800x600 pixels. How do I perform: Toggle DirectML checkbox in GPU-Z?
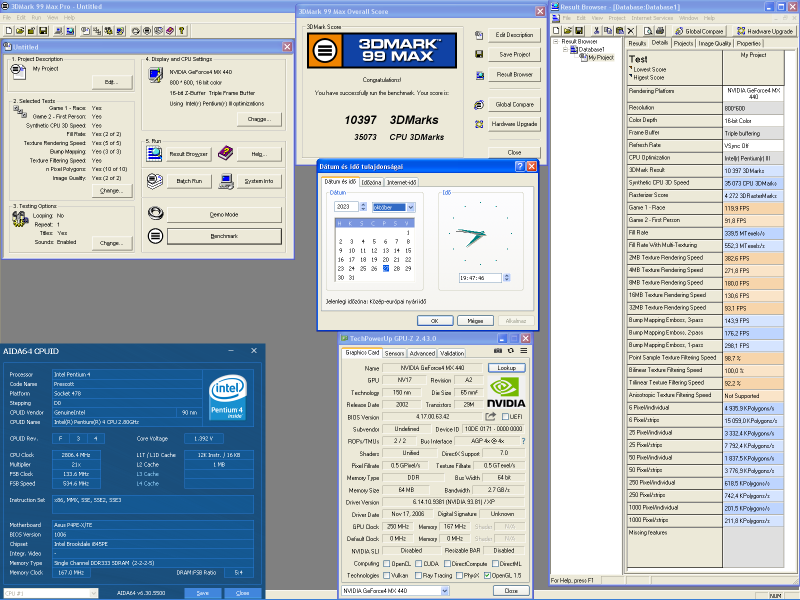coord(495,563)
